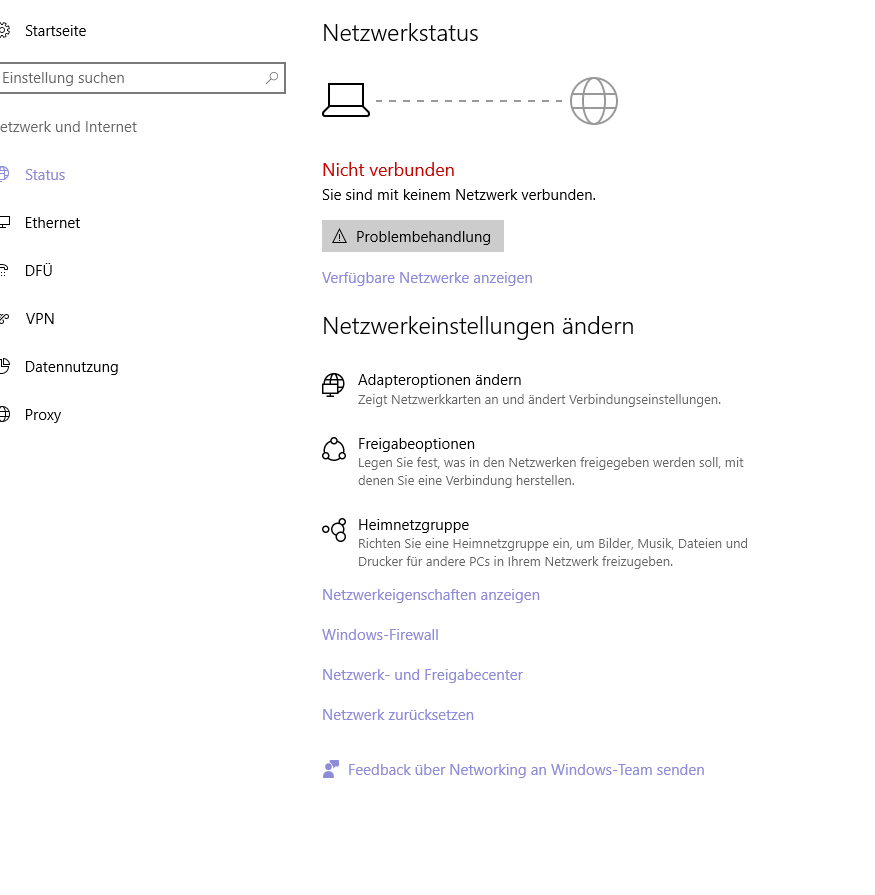875x895 pixels.
Task: Focus the Einstellung suchen search field
Action: point(142,78)
